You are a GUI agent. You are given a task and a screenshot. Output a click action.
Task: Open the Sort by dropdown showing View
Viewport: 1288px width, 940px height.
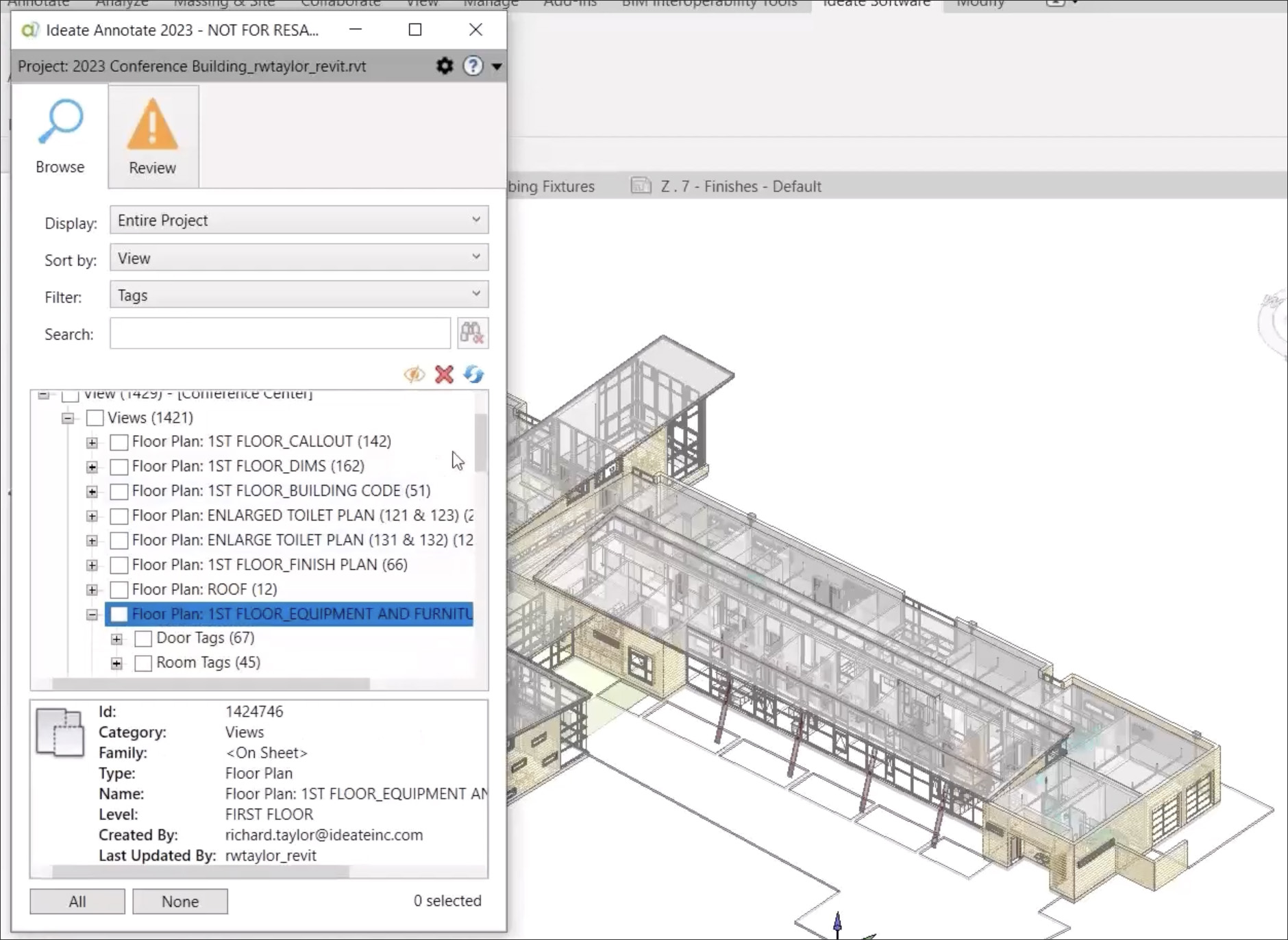[x=299, y=258]
